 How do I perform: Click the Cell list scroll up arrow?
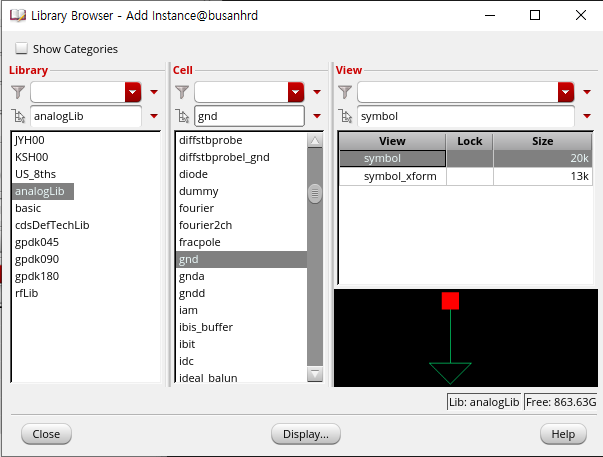point(315,140)
